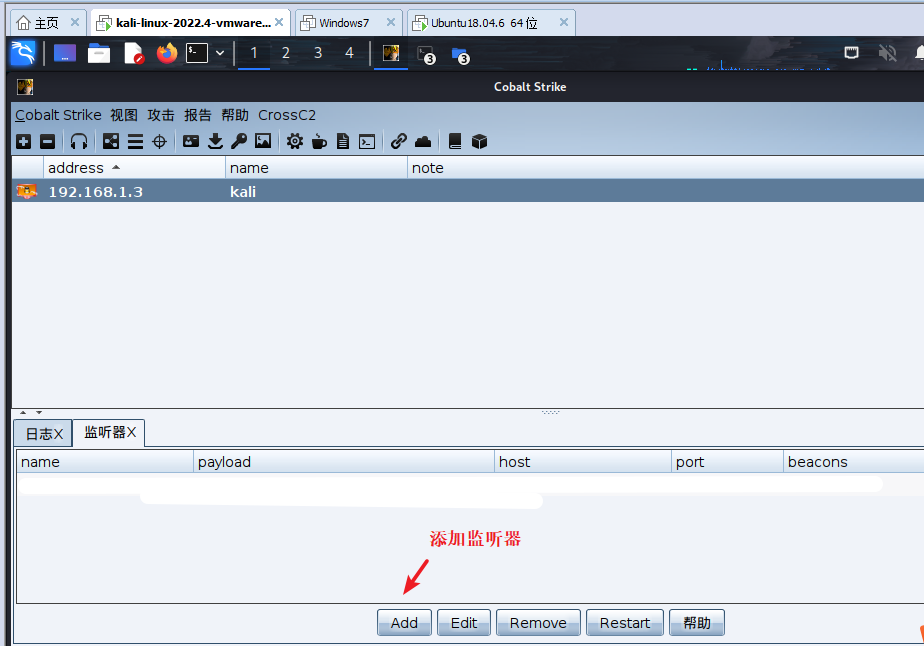
Task: Click muted volume icon in system tray
Action: [887, 53]
